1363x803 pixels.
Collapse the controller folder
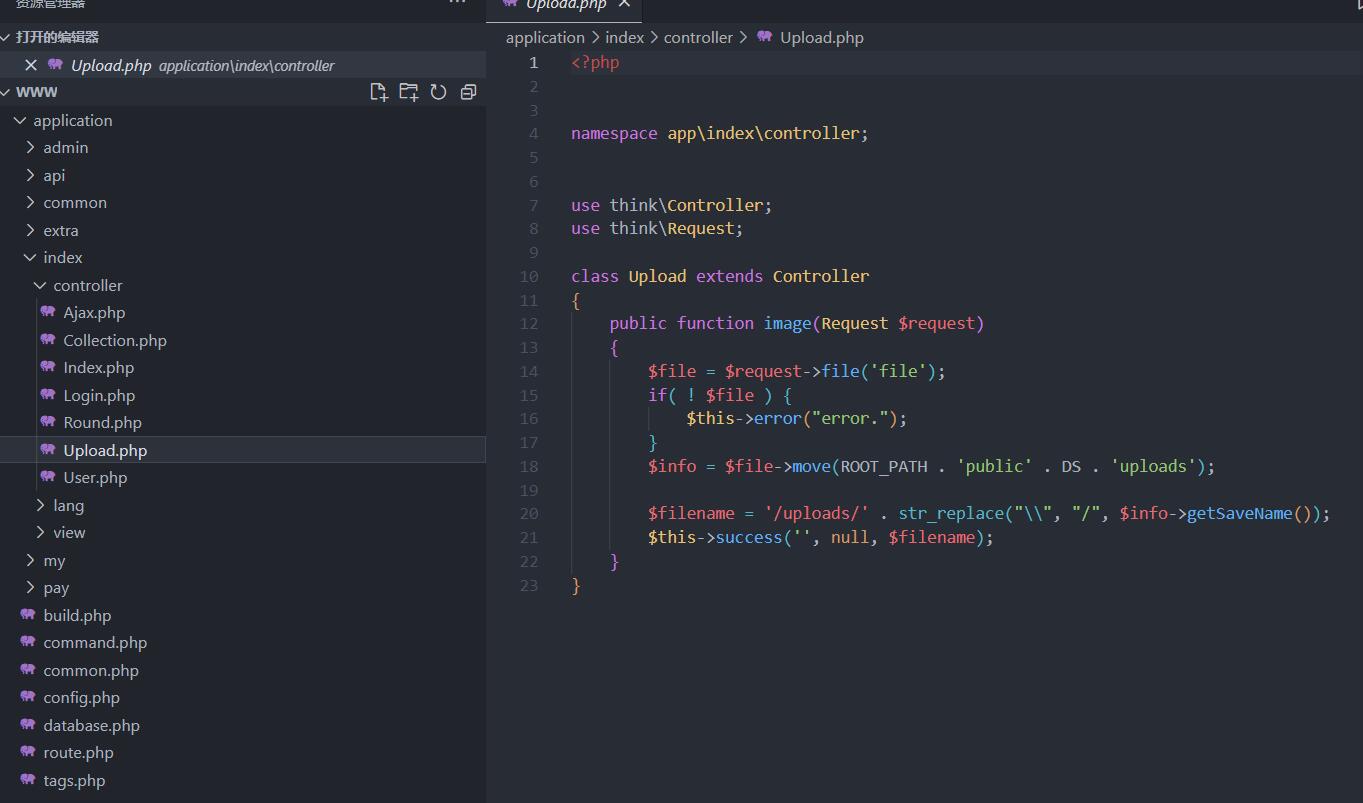pos(87,285)
